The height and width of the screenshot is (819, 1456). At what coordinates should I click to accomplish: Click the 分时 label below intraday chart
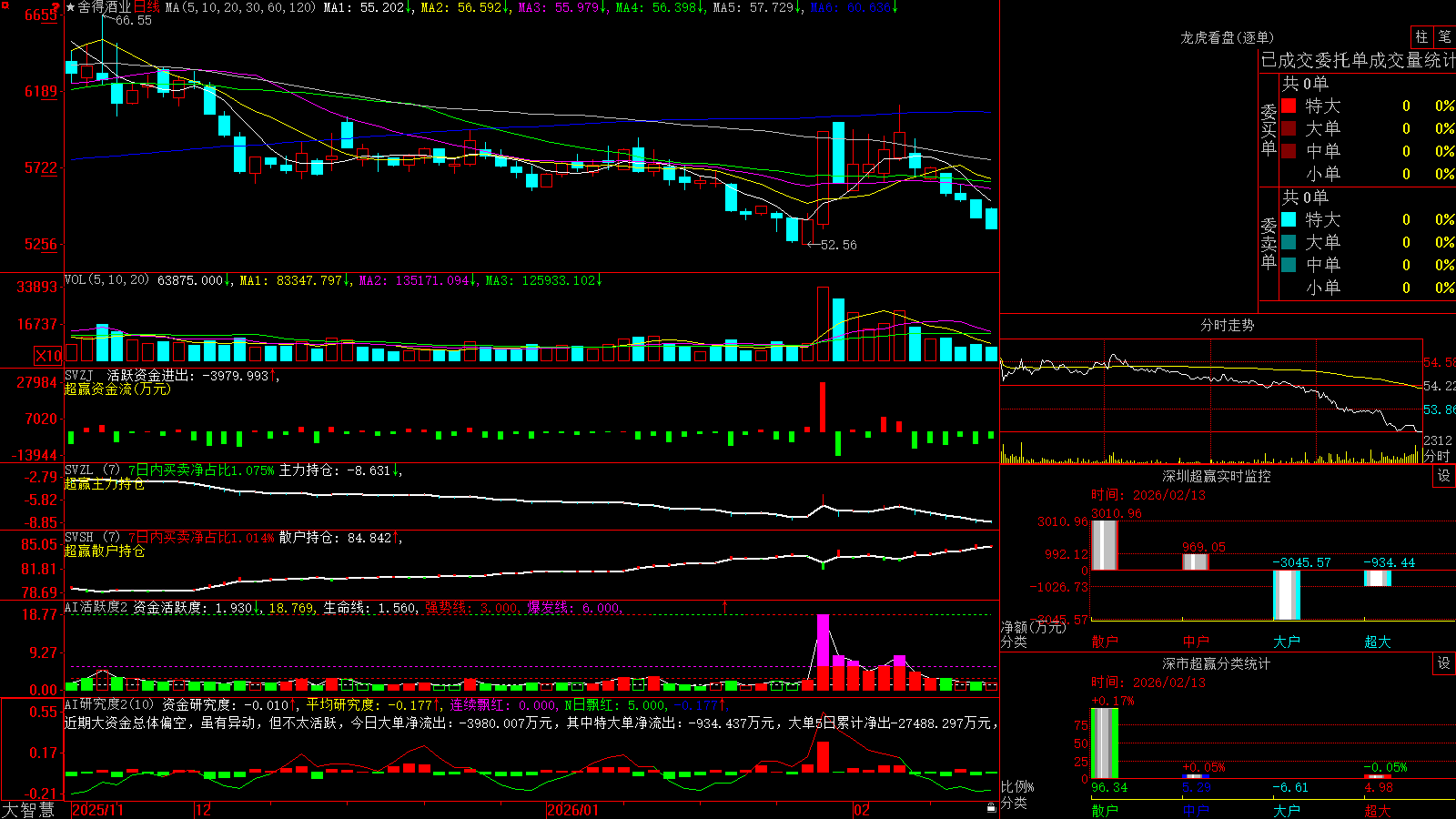[1436, 456]
